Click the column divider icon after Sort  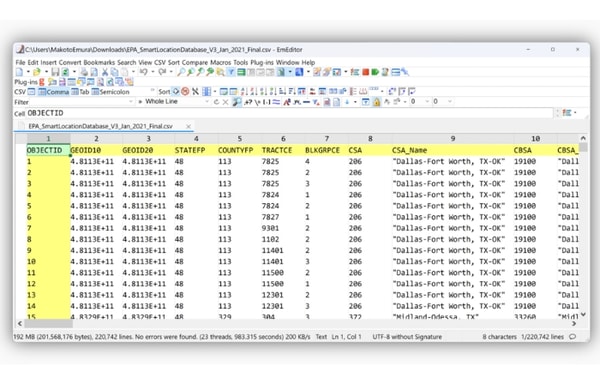click(207, 91)
